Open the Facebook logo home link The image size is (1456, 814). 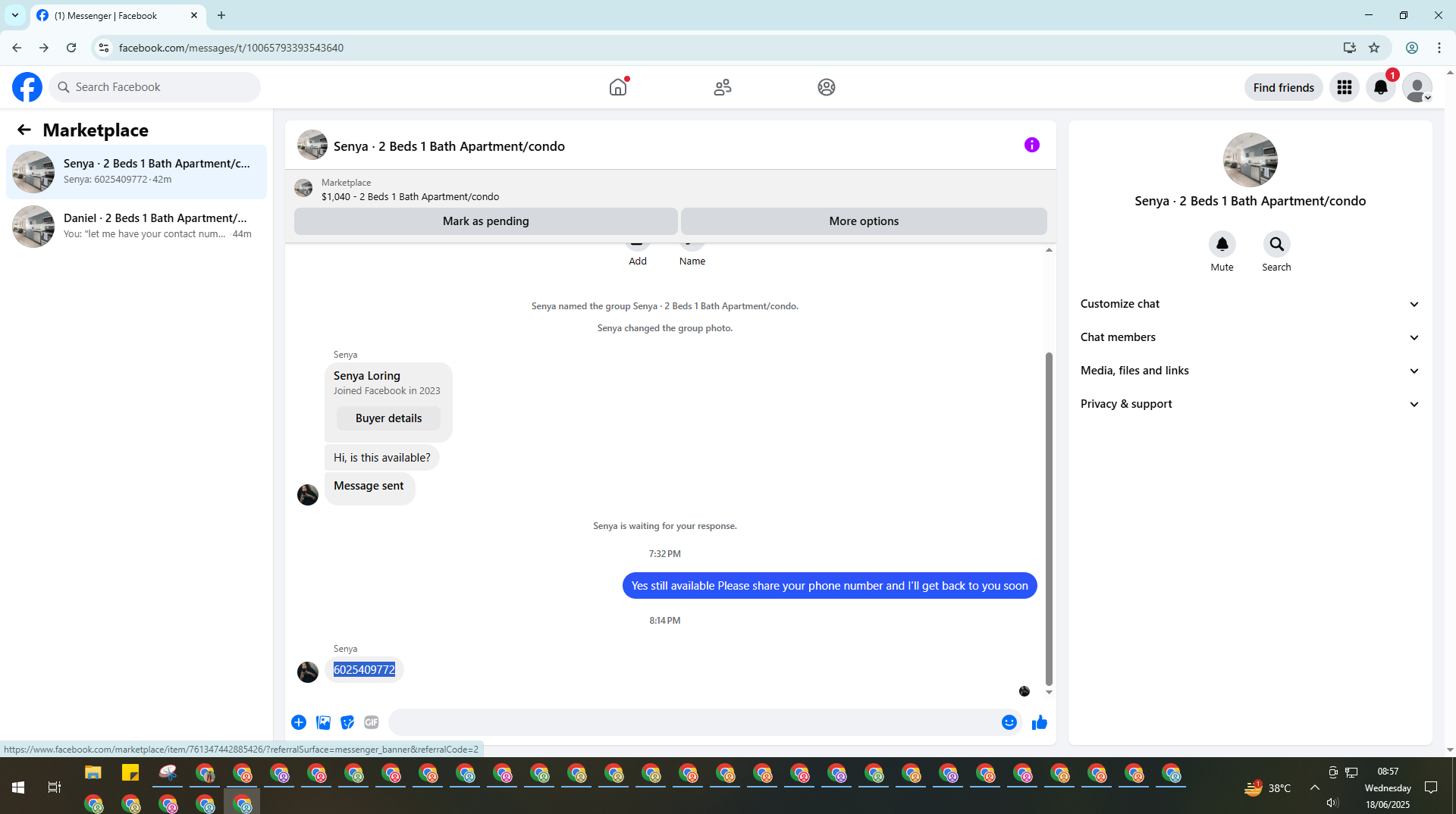coord(27,87)
